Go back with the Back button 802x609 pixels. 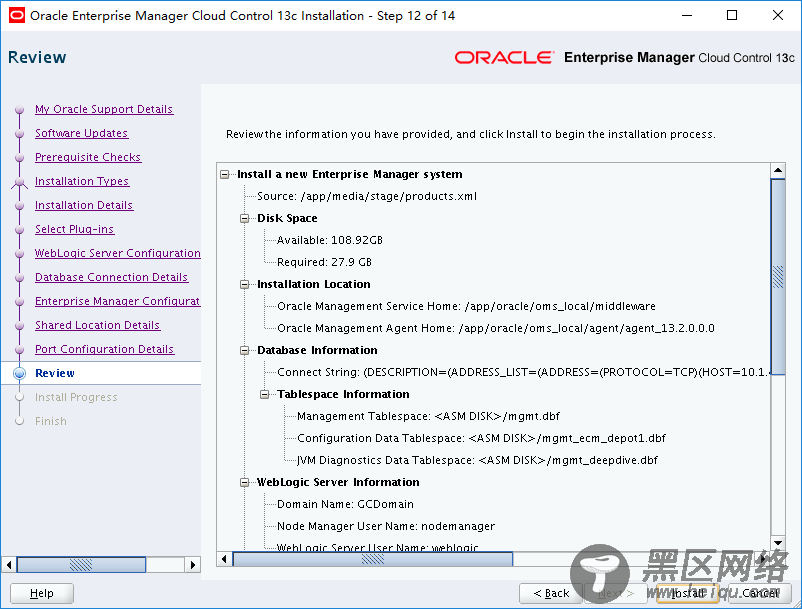click(551, 593)
